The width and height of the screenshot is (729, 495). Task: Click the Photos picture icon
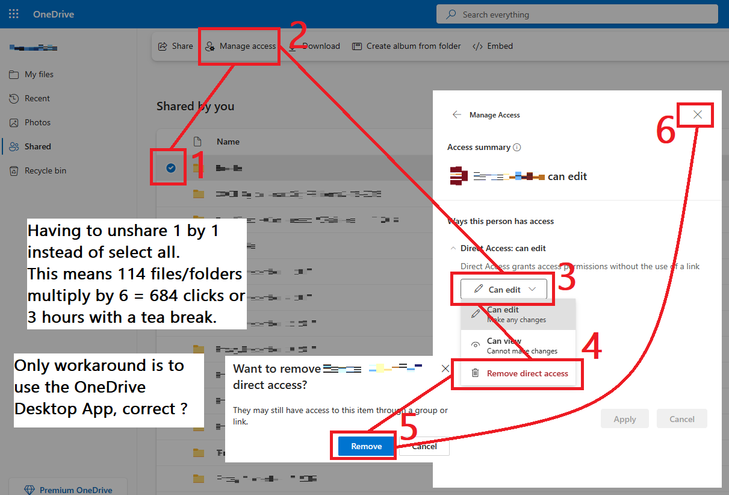click(x=14, y=123)
